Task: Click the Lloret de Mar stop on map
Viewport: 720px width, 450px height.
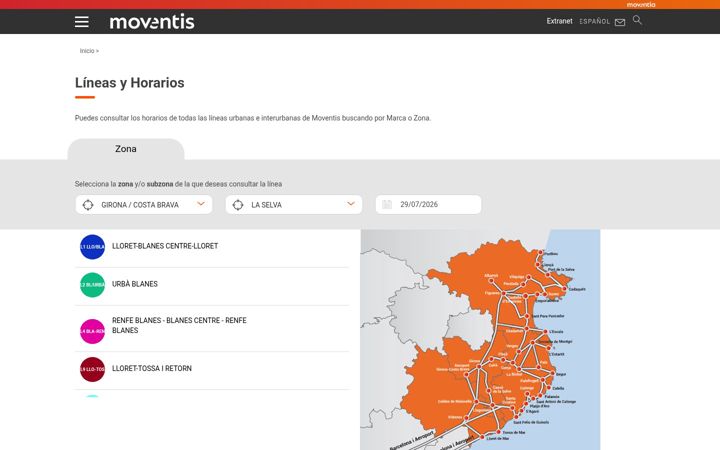Action: (482, 437)
